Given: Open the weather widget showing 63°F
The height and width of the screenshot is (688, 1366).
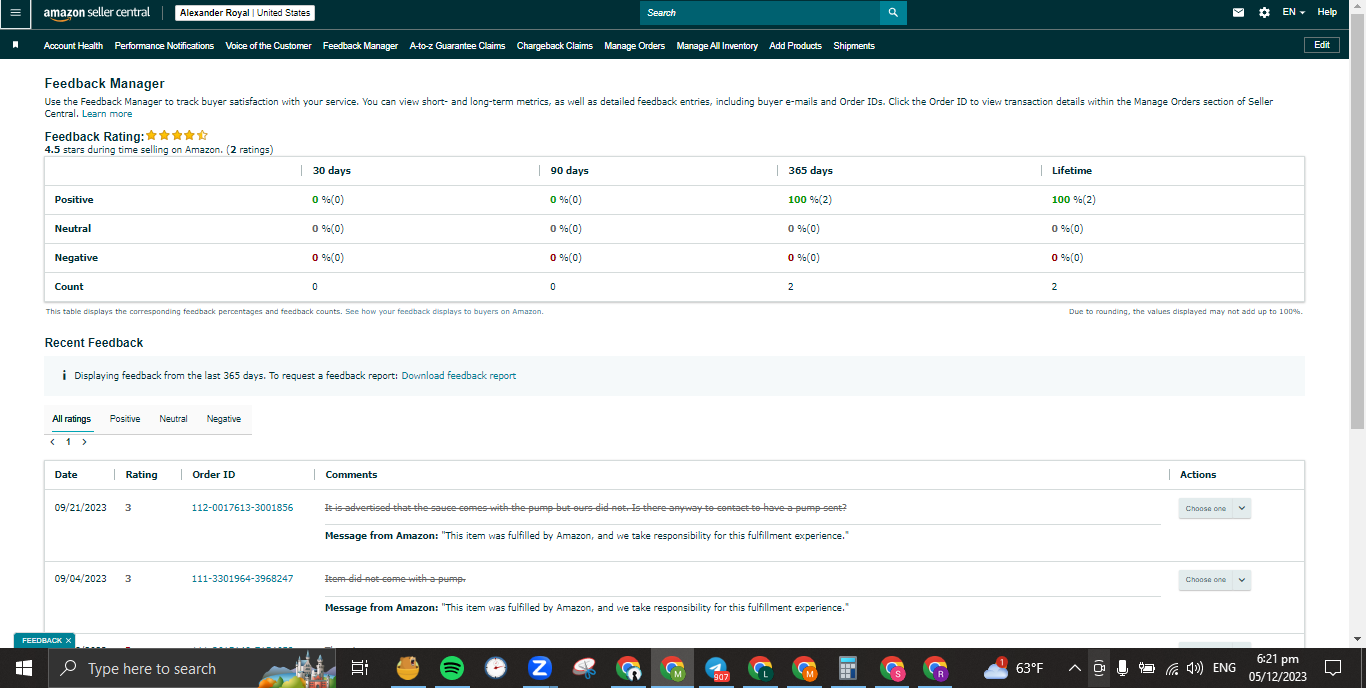Looking at the screenshot, I should pos(1013,668).
